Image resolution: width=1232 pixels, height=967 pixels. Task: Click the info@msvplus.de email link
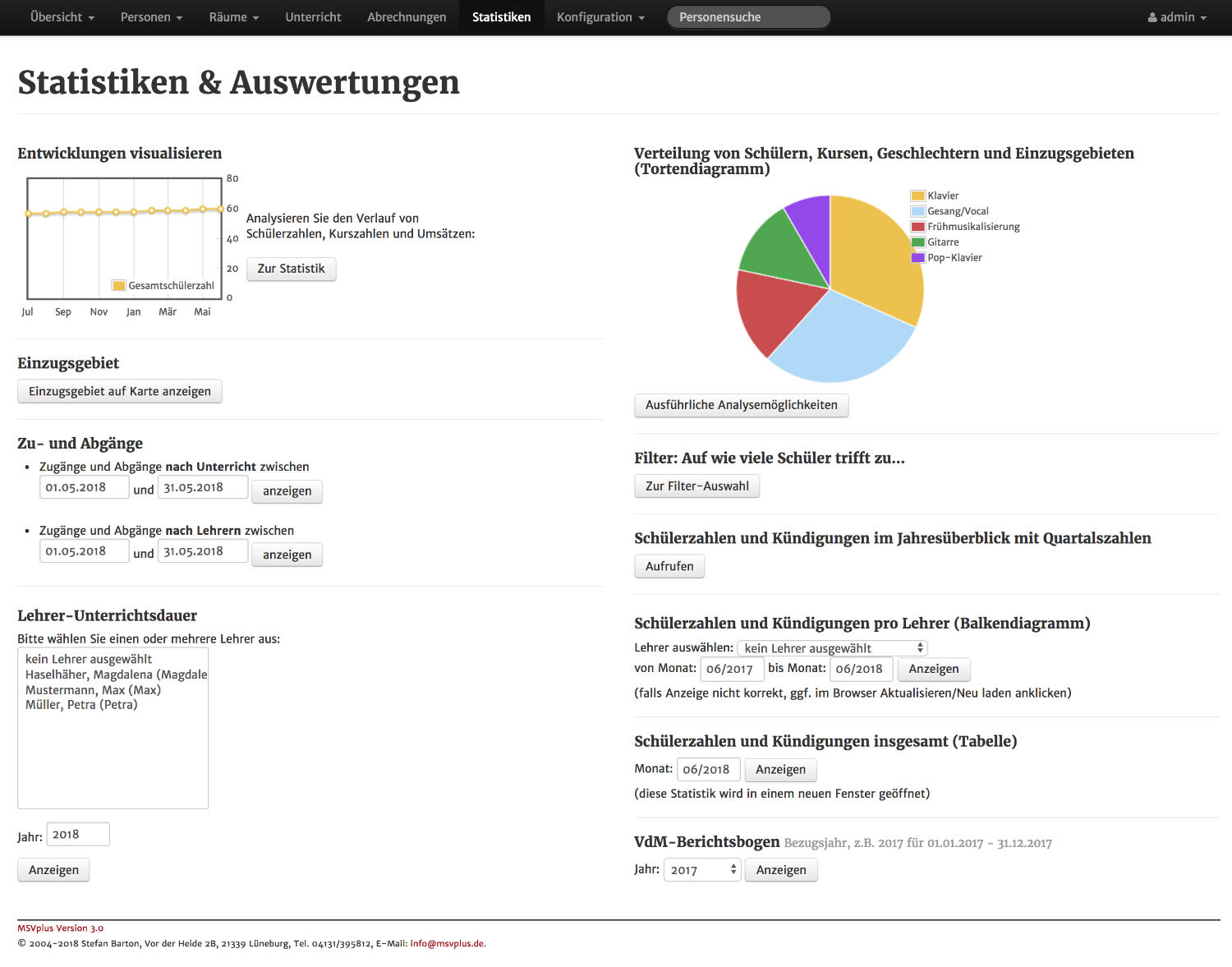pyautogui.click(x=447, y=944)
